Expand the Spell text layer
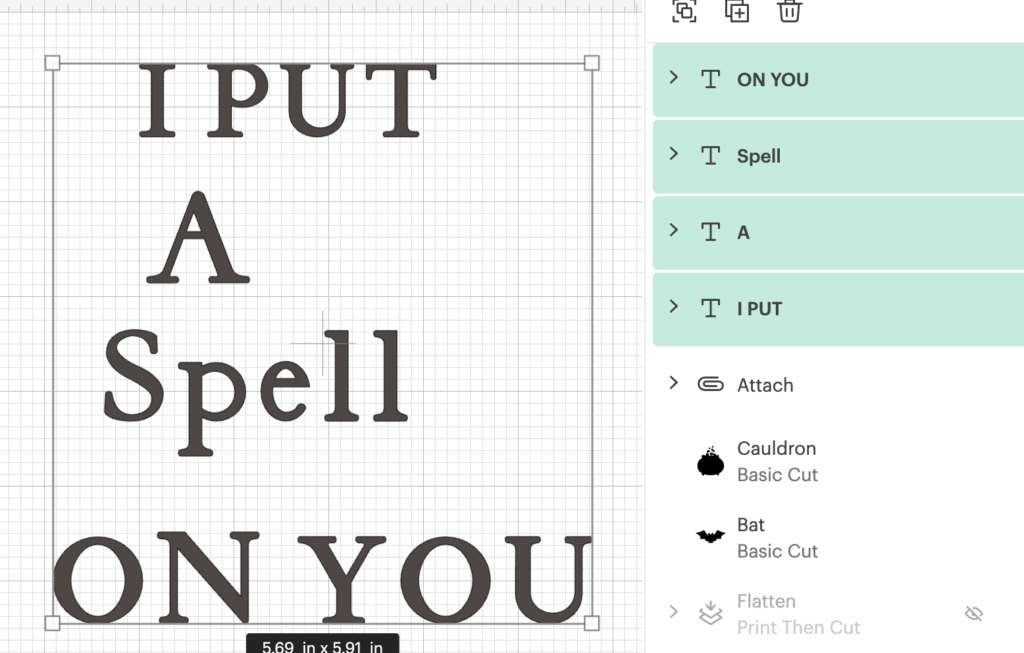 [674, 154]
